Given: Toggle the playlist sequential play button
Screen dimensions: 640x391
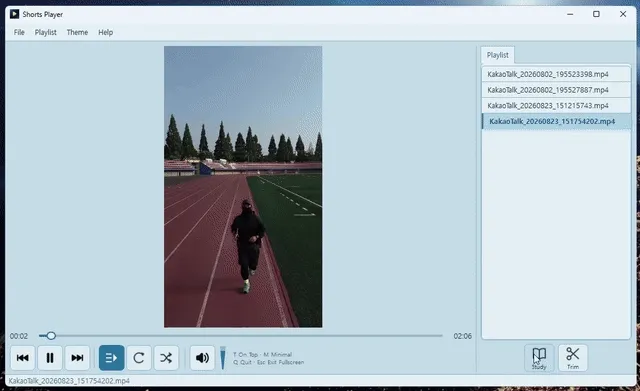Looking at the screenshot, I should (111, 358).
